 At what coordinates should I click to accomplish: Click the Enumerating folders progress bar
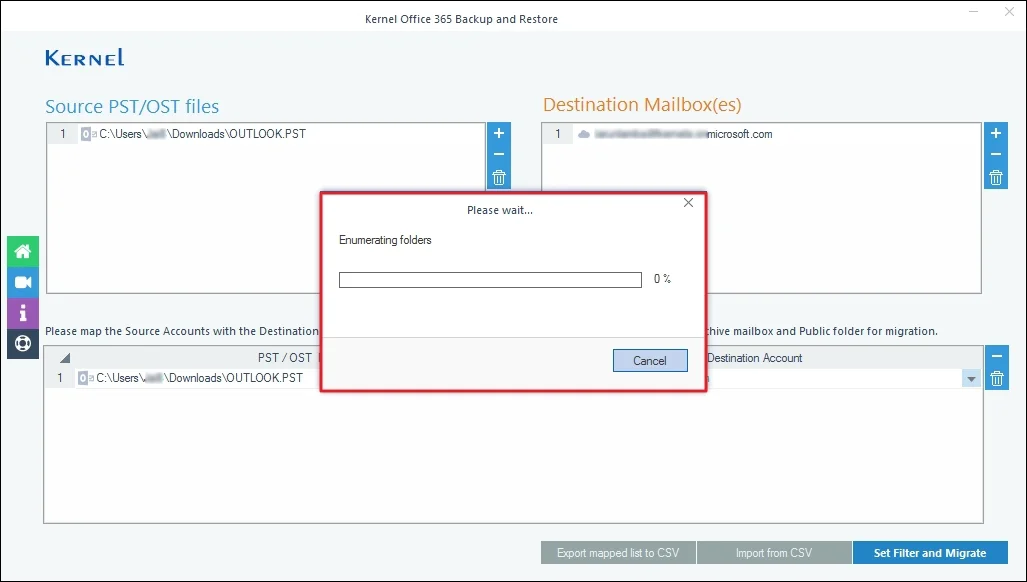(490, 280)
